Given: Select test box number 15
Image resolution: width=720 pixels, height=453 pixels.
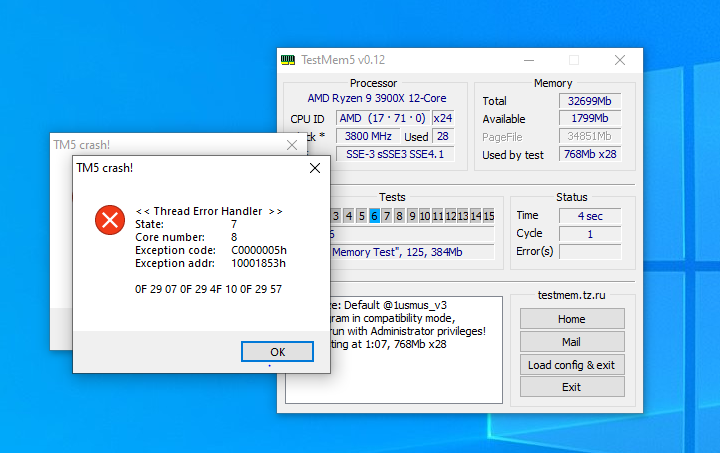Looking at the screenshot, I should click(489, 216).
